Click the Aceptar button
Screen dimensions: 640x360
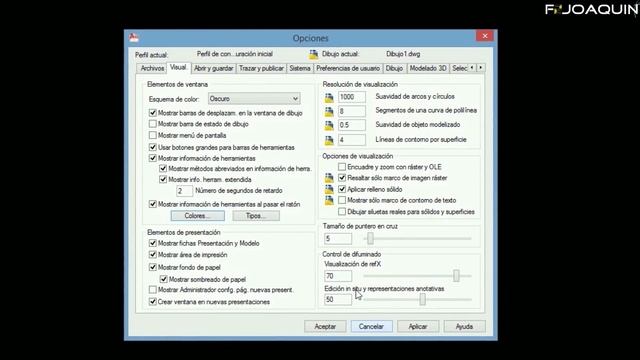(325, 327)
